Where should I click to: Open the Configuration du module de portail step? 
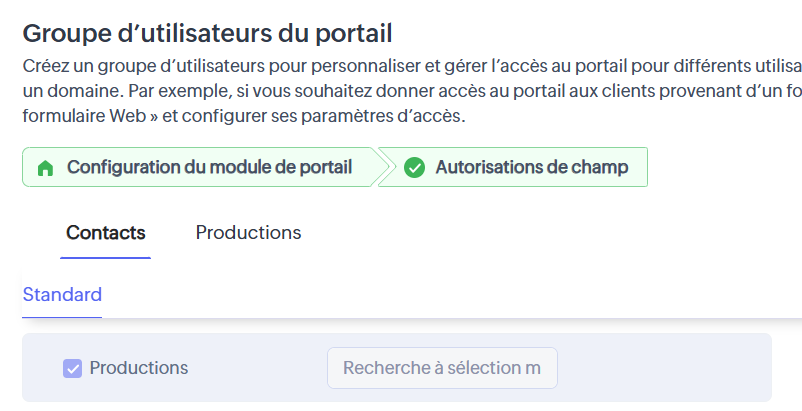click(200, 167)
